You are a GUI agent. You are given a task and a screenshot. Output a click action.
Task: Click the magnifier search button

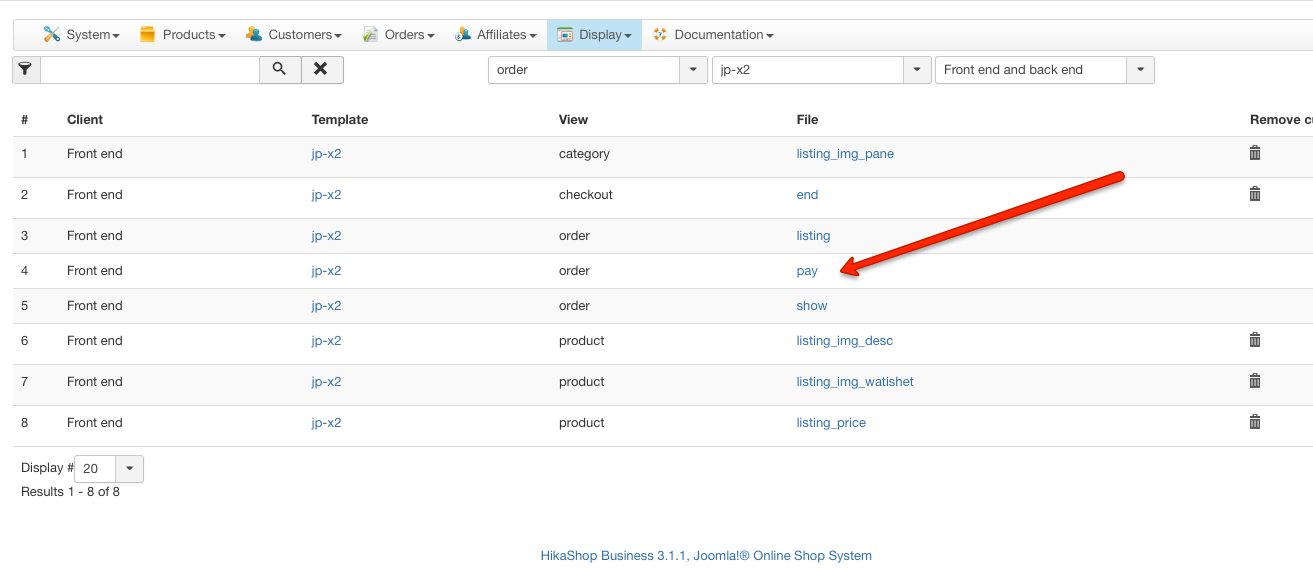click(279, 70)
